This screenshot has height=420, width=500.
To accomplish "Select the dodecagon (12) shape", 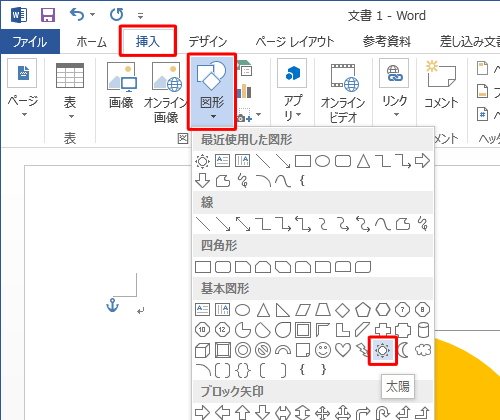I will 222,330.
